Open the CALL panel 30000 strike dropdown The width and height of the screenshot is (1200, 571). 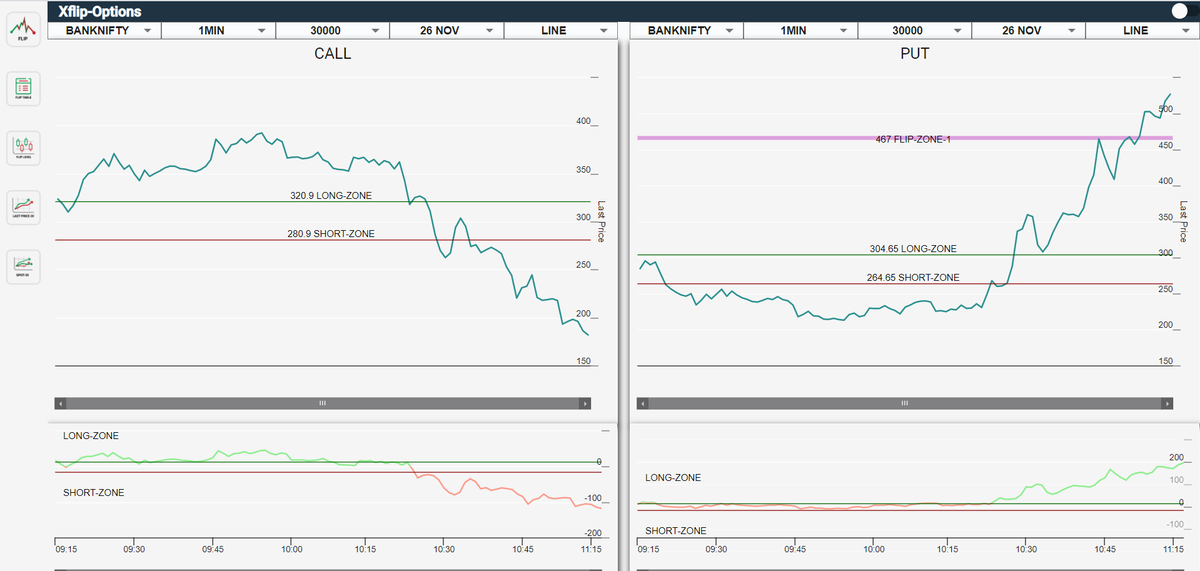(x=332, y=30)
